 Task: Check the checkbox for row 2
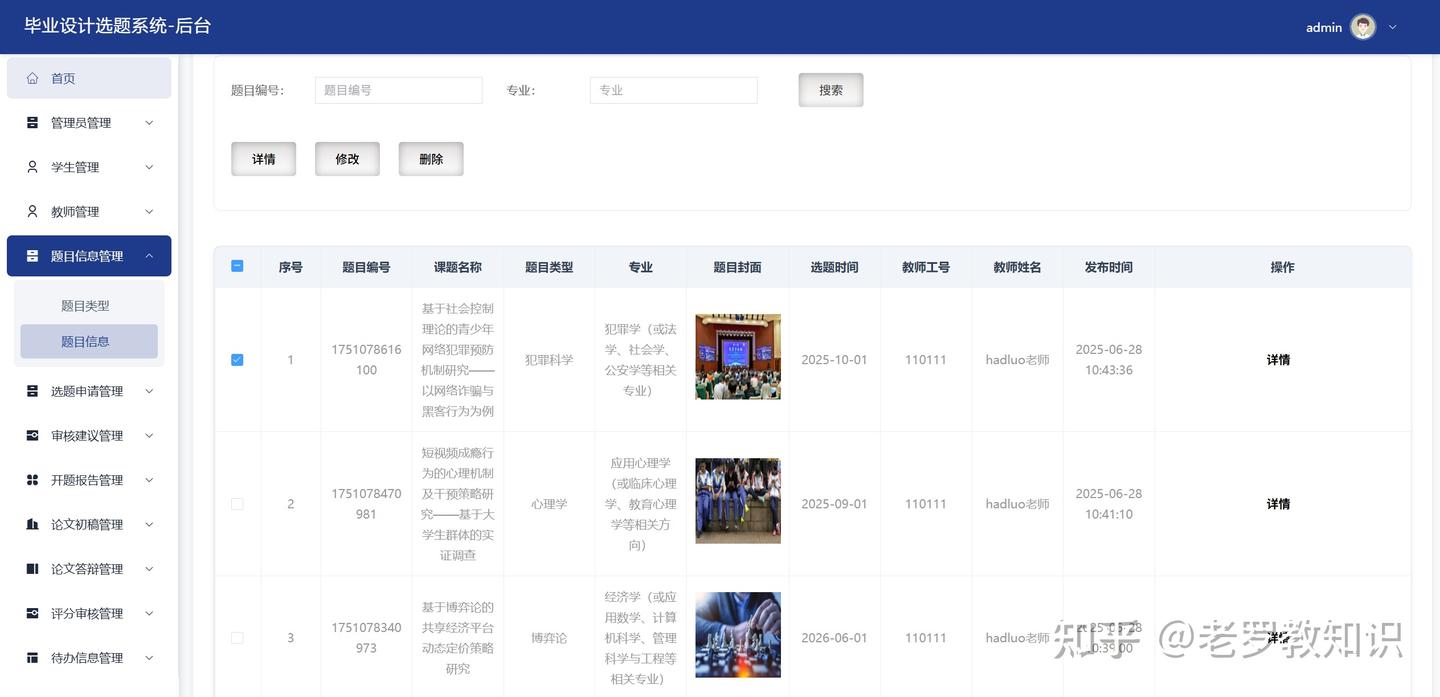(x=237, y=504)
